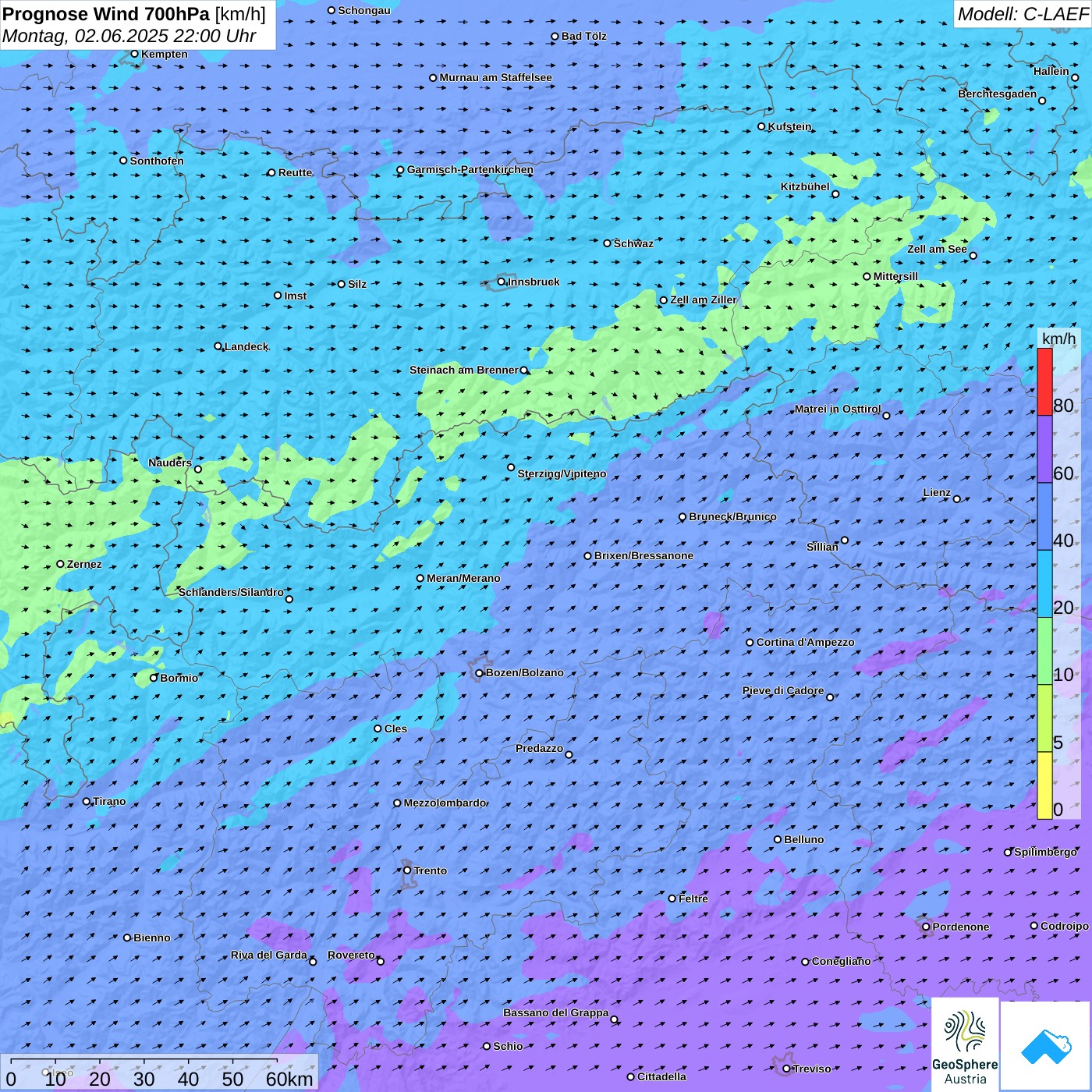Screen dimensions: 1092x1092
Task: Click the blue cloud arrow logo
Action: [x=1046, y=1047]
